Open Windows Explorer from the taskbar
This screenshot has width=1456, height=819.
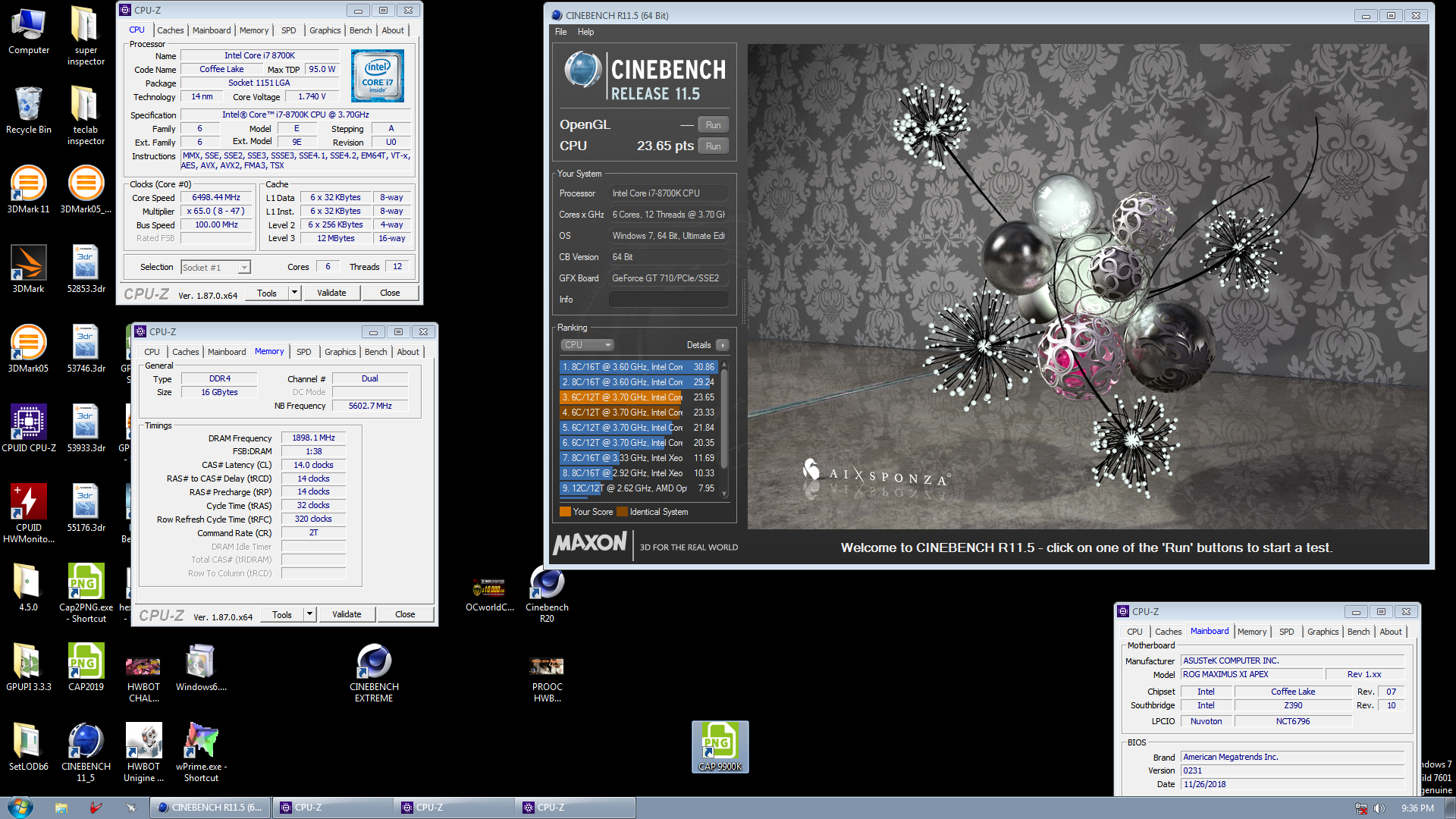click(61, 808)
